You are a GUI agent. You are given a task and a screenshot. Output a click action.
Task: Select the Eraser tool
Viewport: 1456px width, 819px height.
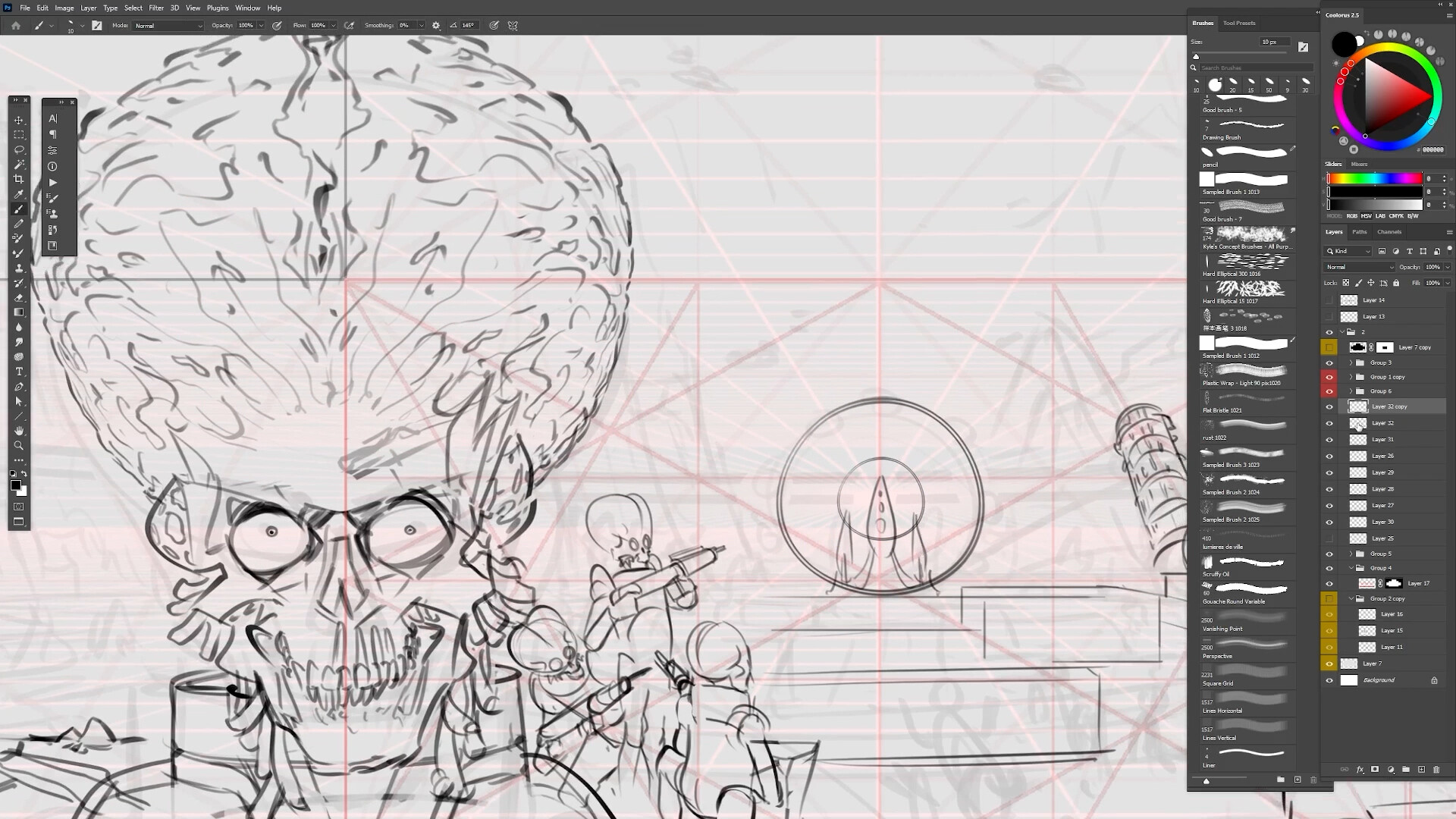coord(19,297)
